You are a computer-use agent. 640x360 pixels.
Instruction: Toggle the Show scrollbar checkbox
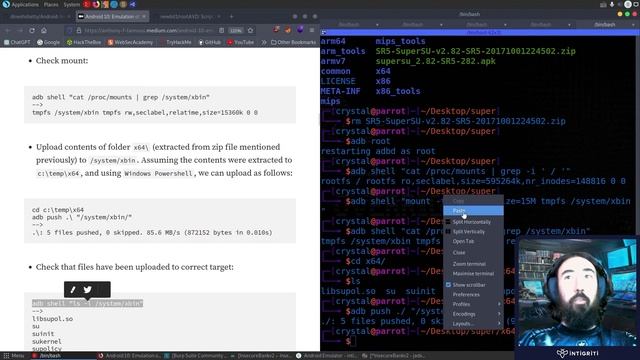click(x=448, y=284)
